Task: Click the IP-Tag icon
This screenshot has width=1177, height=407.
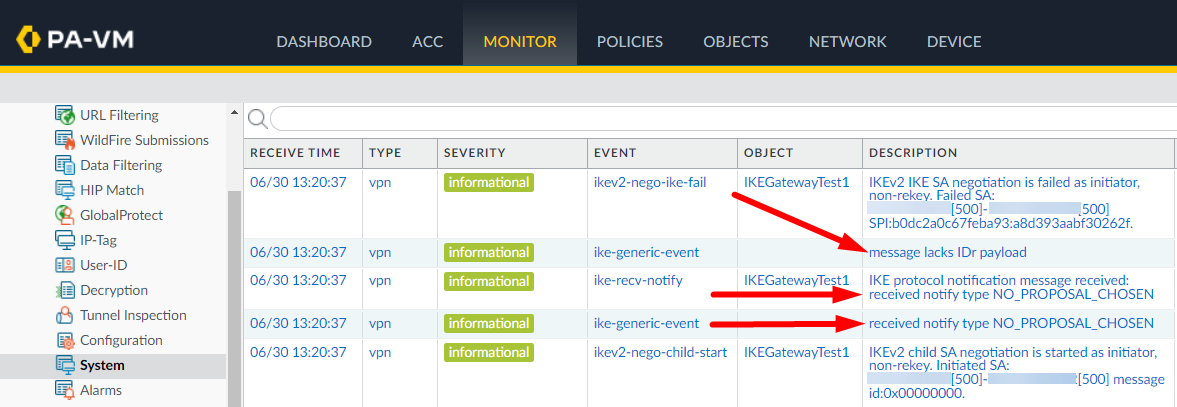Action: point(65,240)
